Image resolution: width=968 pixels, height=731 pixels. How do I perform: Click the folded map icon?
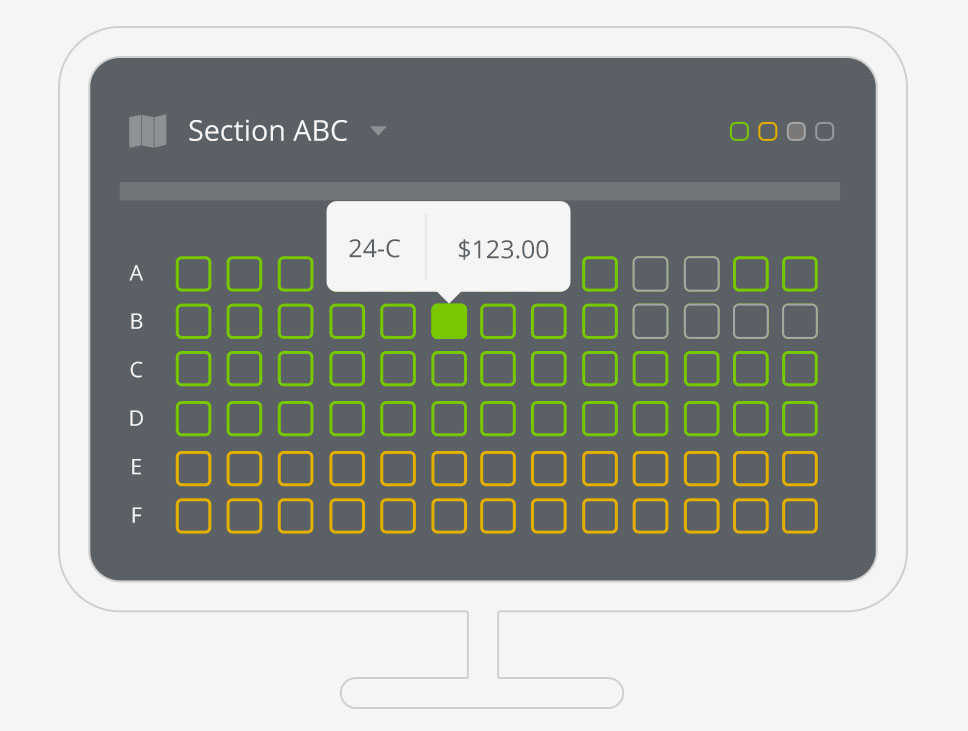(x=148, y=131)
